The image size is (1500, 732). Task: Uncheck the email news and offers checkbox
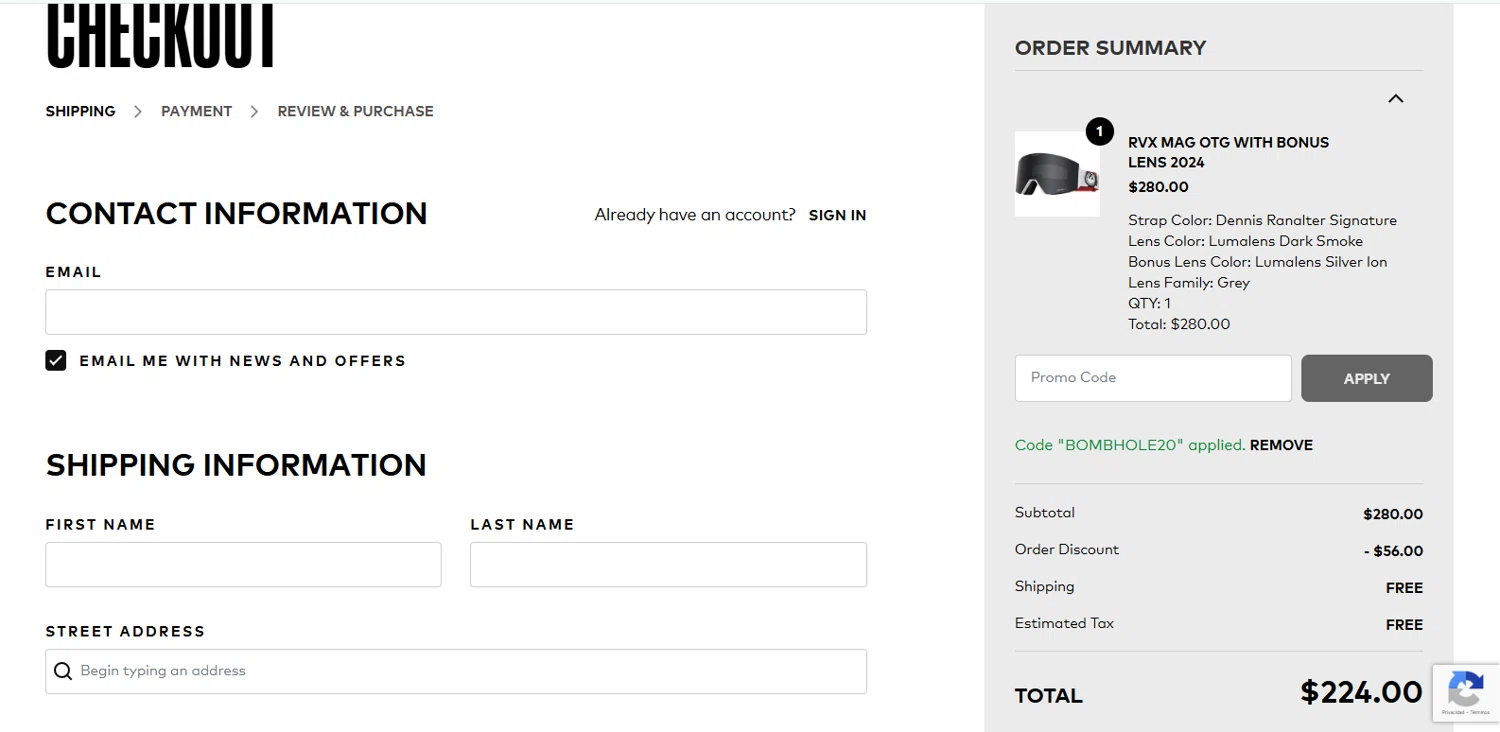(56, 361)
